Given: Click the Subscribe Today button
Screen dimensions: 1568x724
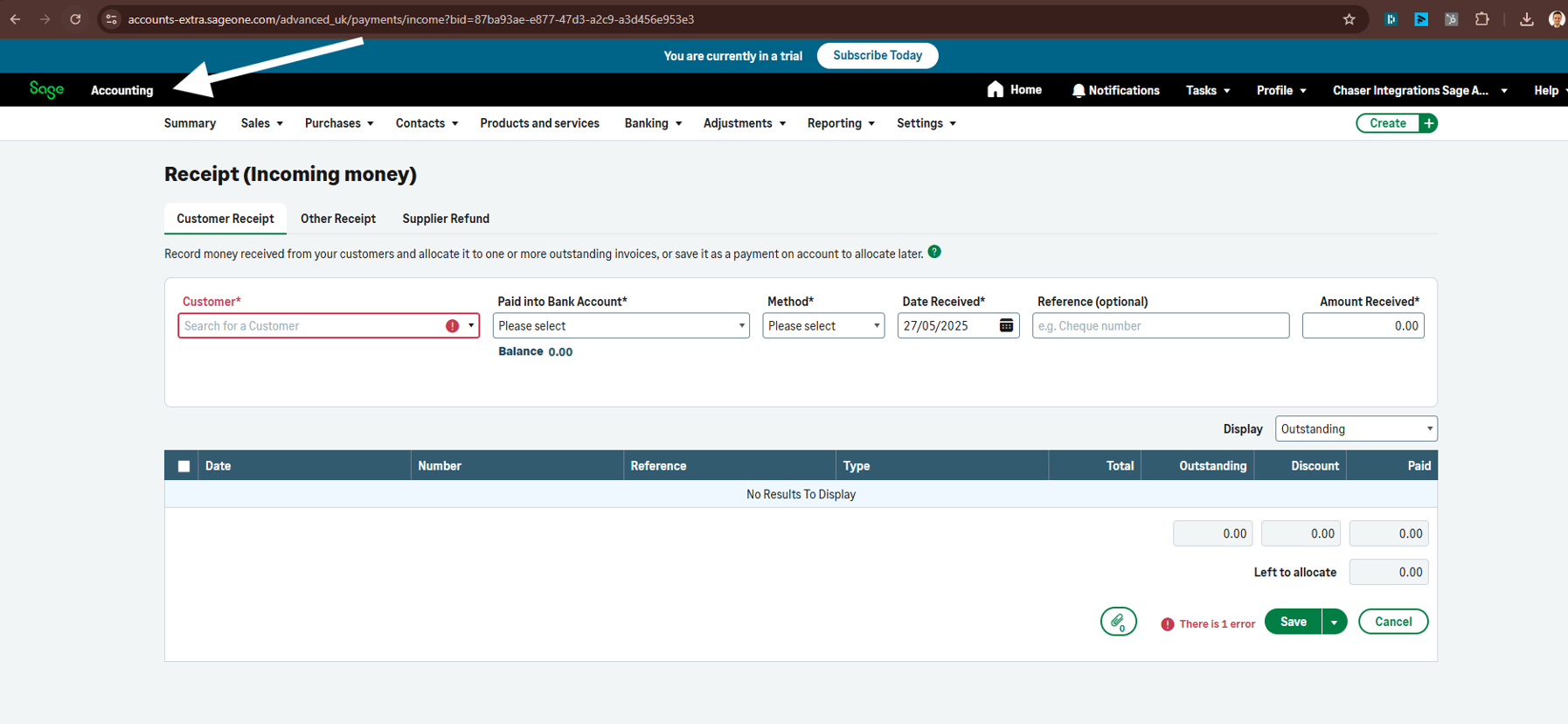Looking at the screenshot, I should pos(877,55).
